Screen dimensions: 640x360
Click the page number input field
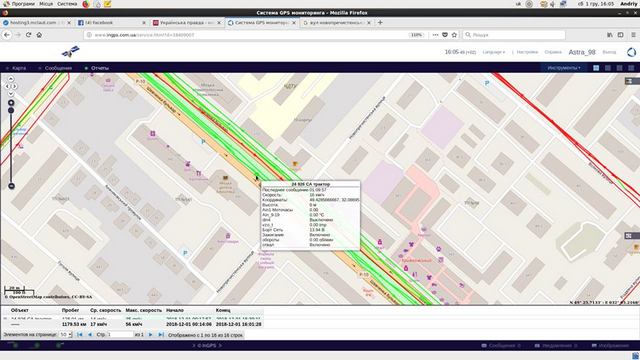click(120, 335)
